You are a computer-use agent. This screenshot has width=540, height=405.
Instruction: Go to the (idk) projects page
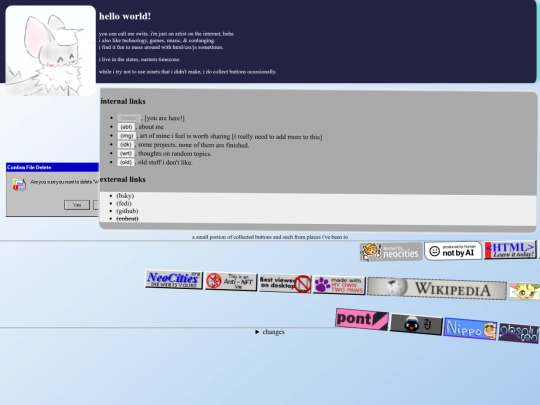pos(126,145)
